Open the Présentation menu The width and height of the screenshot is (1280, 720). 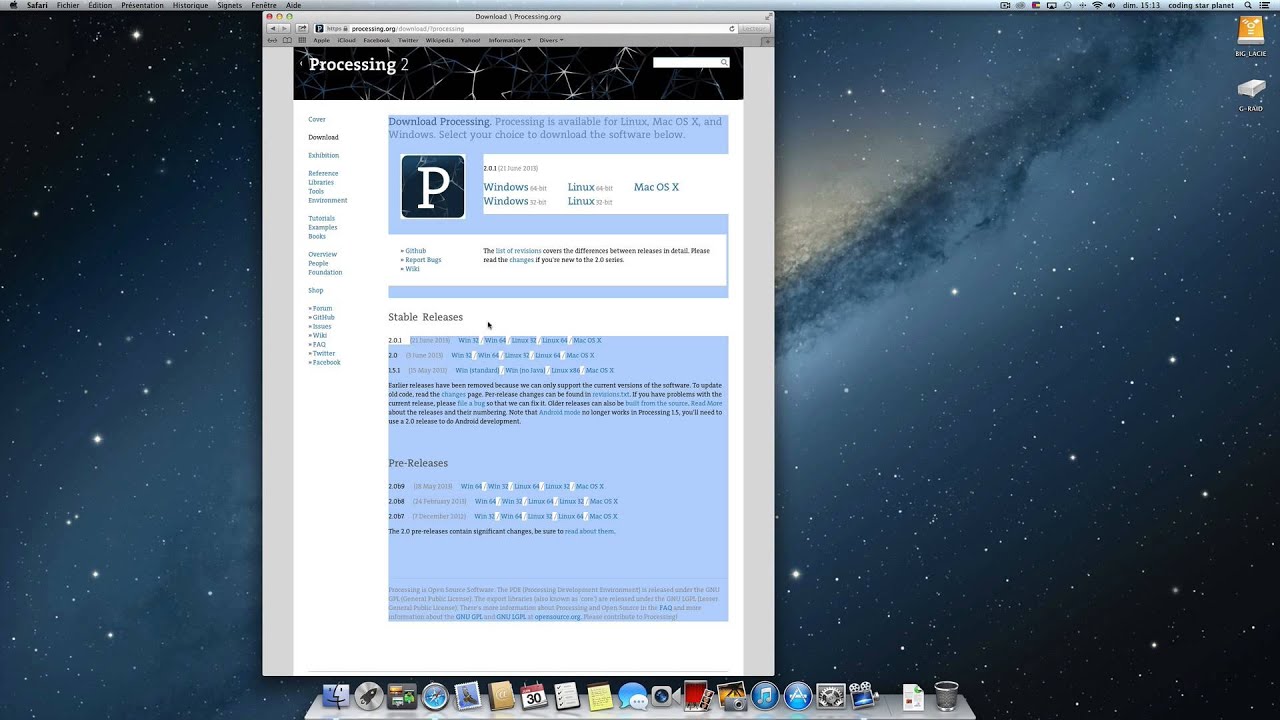143,5
